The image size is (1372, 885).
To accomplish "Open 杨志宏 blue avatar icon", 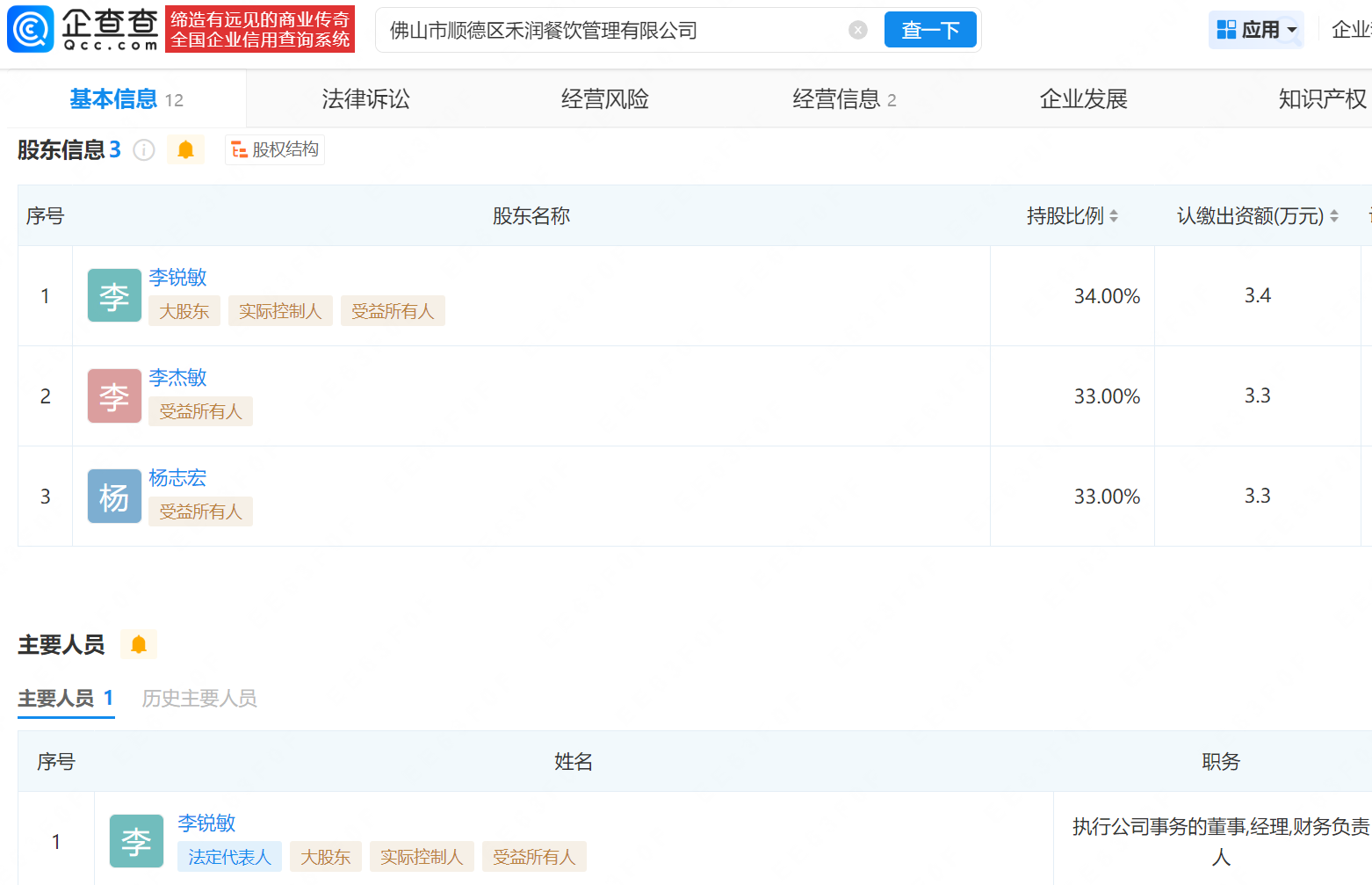I will point(114,496).
